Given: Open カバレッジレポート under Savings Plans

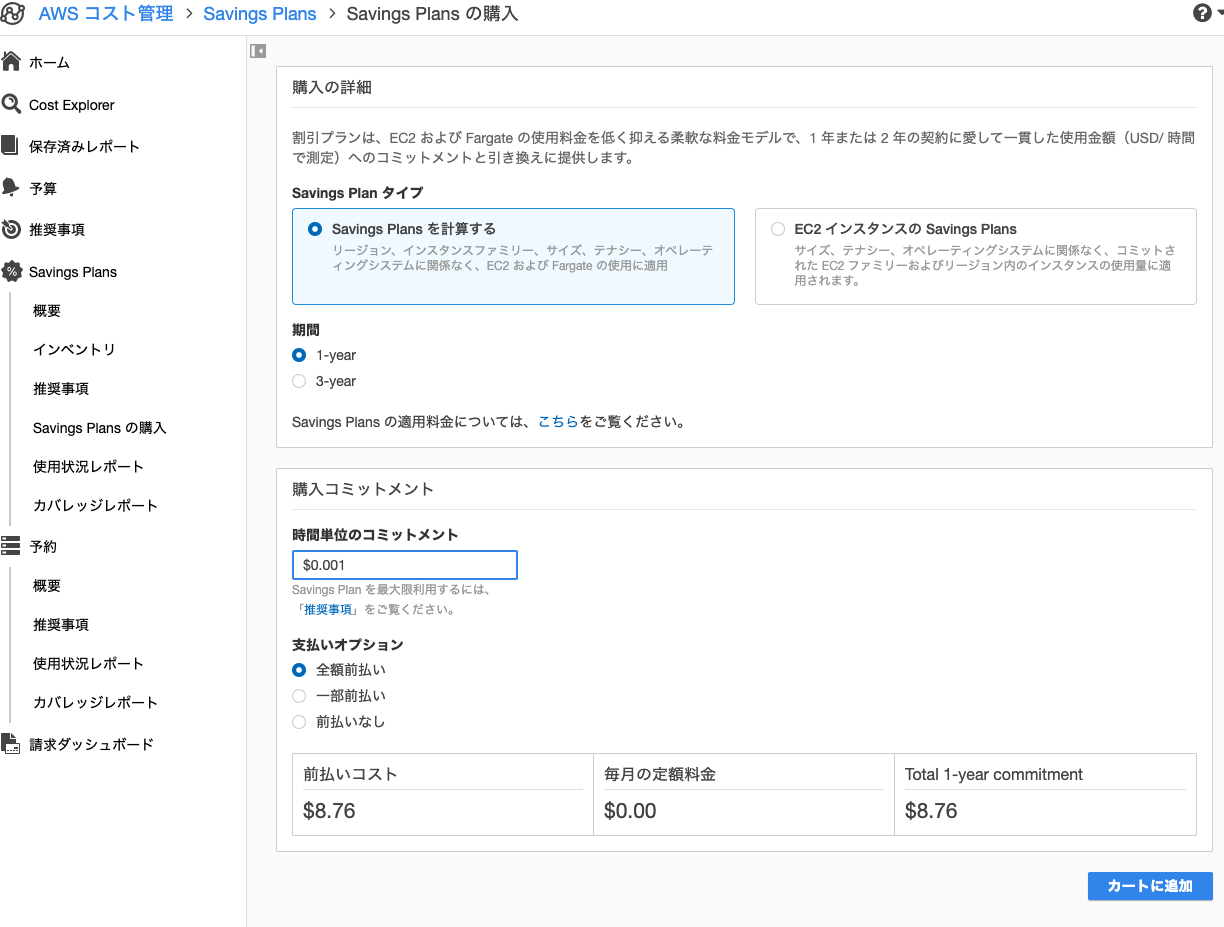Looking at the screenshot, I should point(96,506).
